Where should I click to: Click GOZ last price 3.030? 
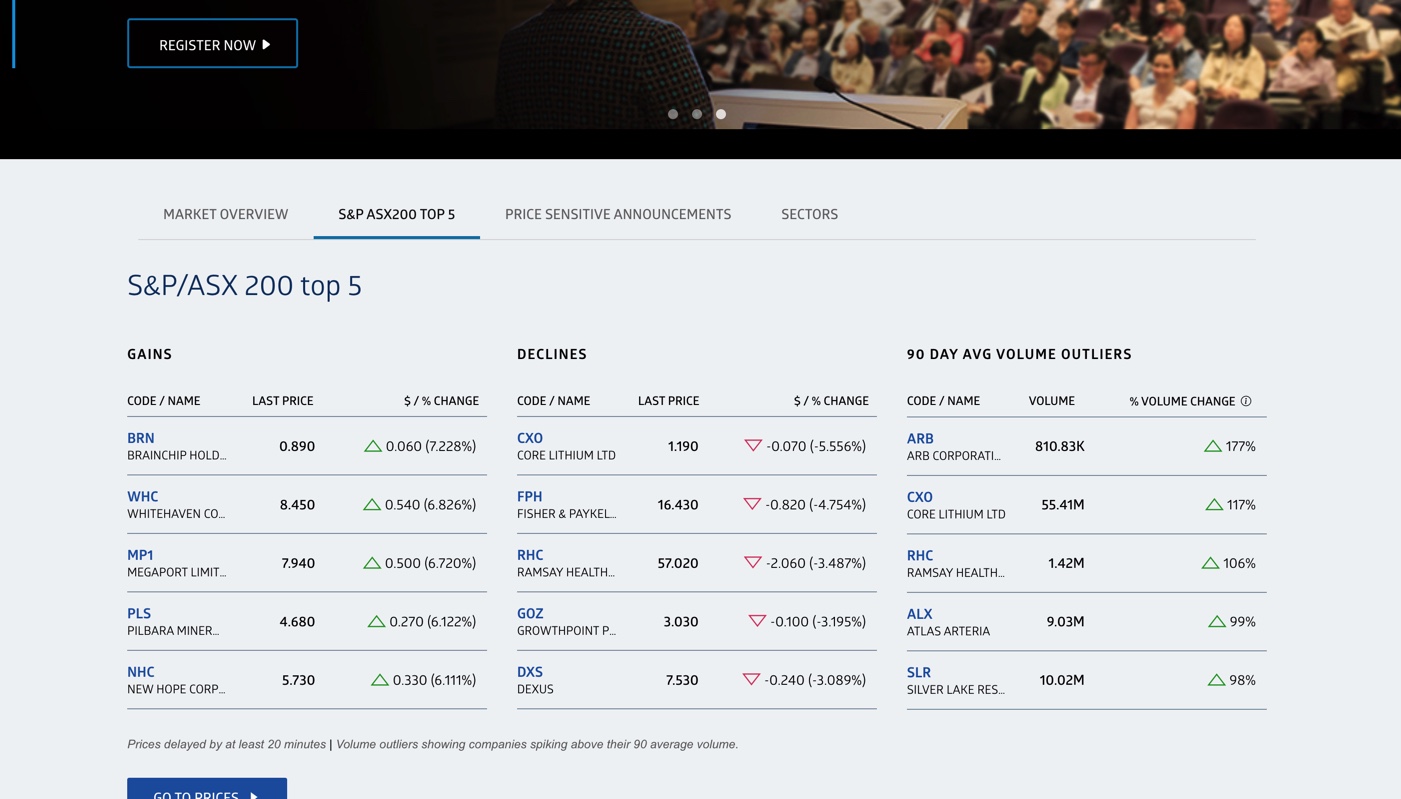click(x=681, y=621)
